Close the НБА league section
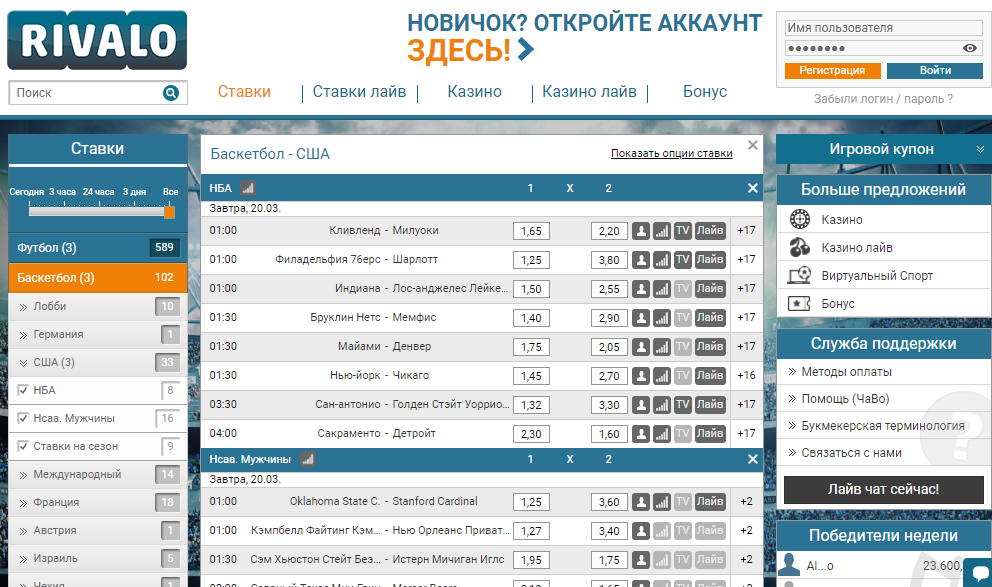Image resolution: width=992 pixels, height=587 pixels. pos(752,188)
